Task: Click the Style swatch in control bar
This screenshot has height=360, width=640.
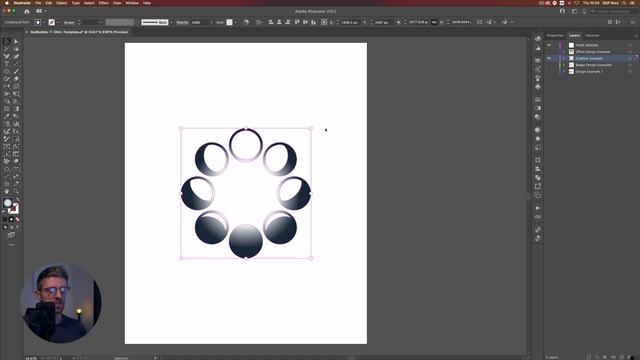Action: pos(229,22)
